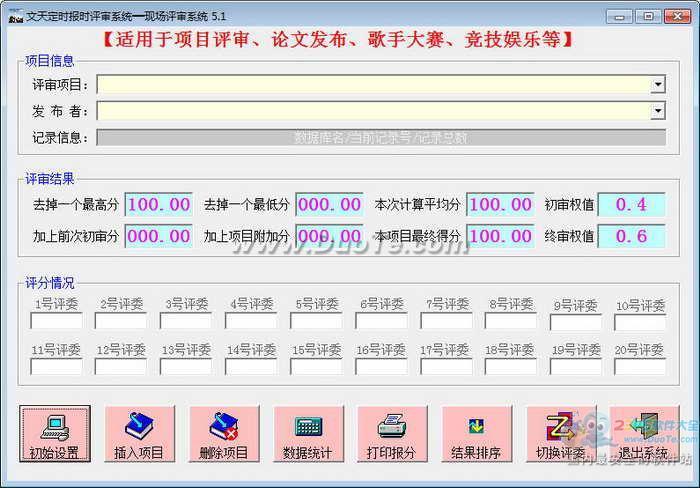Expand the 发布者 dropdown arrow

click(x=658, y=111)
